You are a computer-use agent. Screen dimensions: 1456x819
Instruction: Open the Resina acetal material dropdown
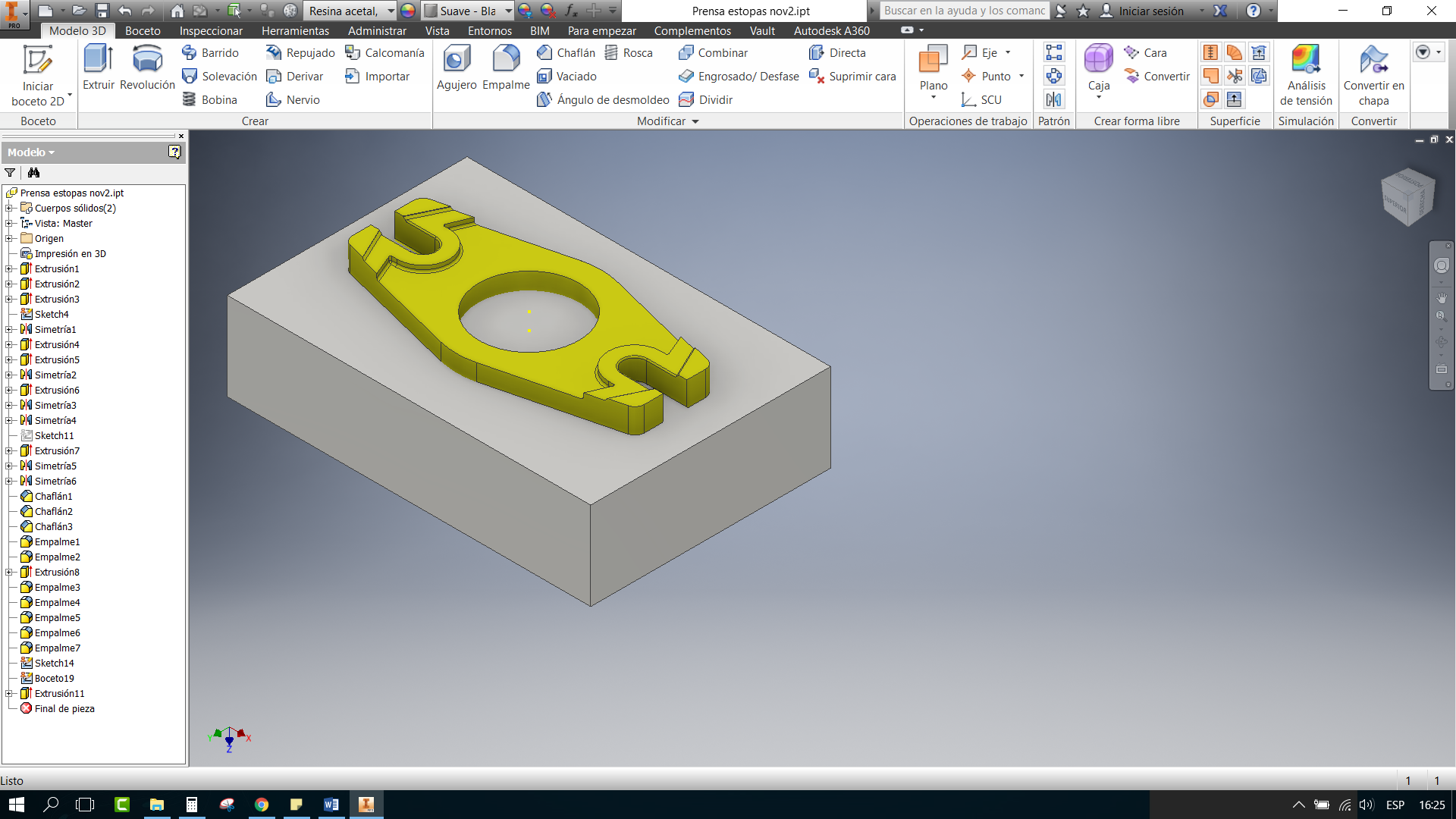click(x=391, y=11)
